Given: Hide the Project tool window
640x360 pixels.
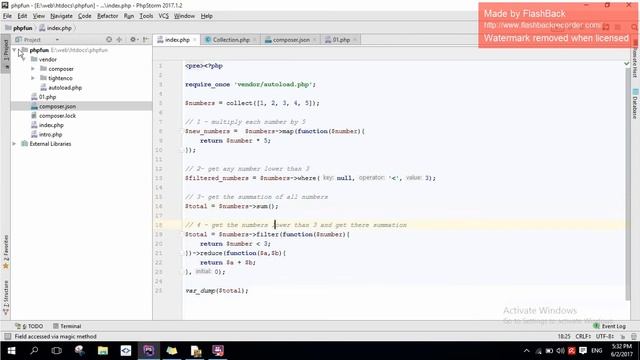Looking at the screenshot, I should coord(146,40).
